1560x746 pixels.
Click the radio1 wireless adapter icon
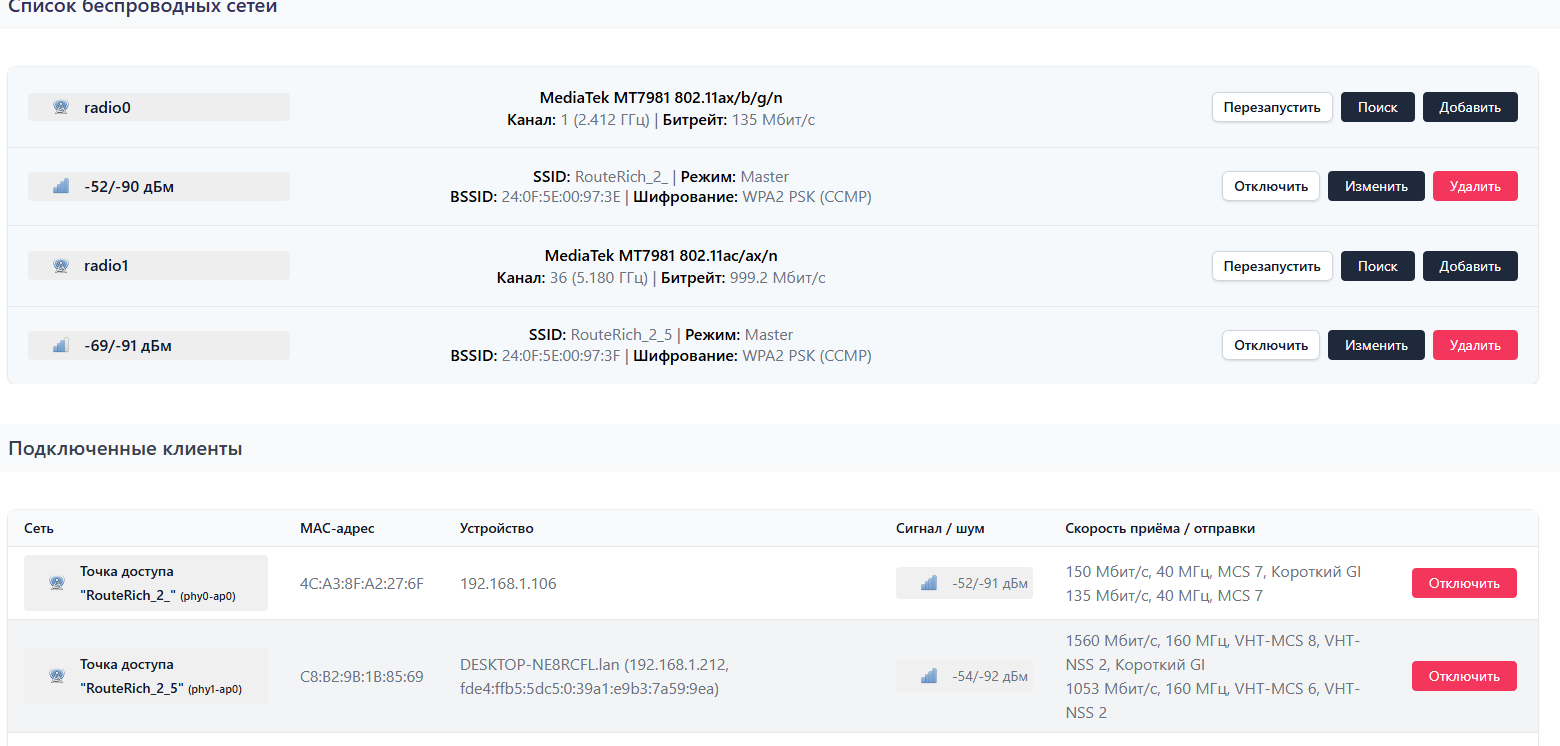pyautogui.click(x=60, y=266)
